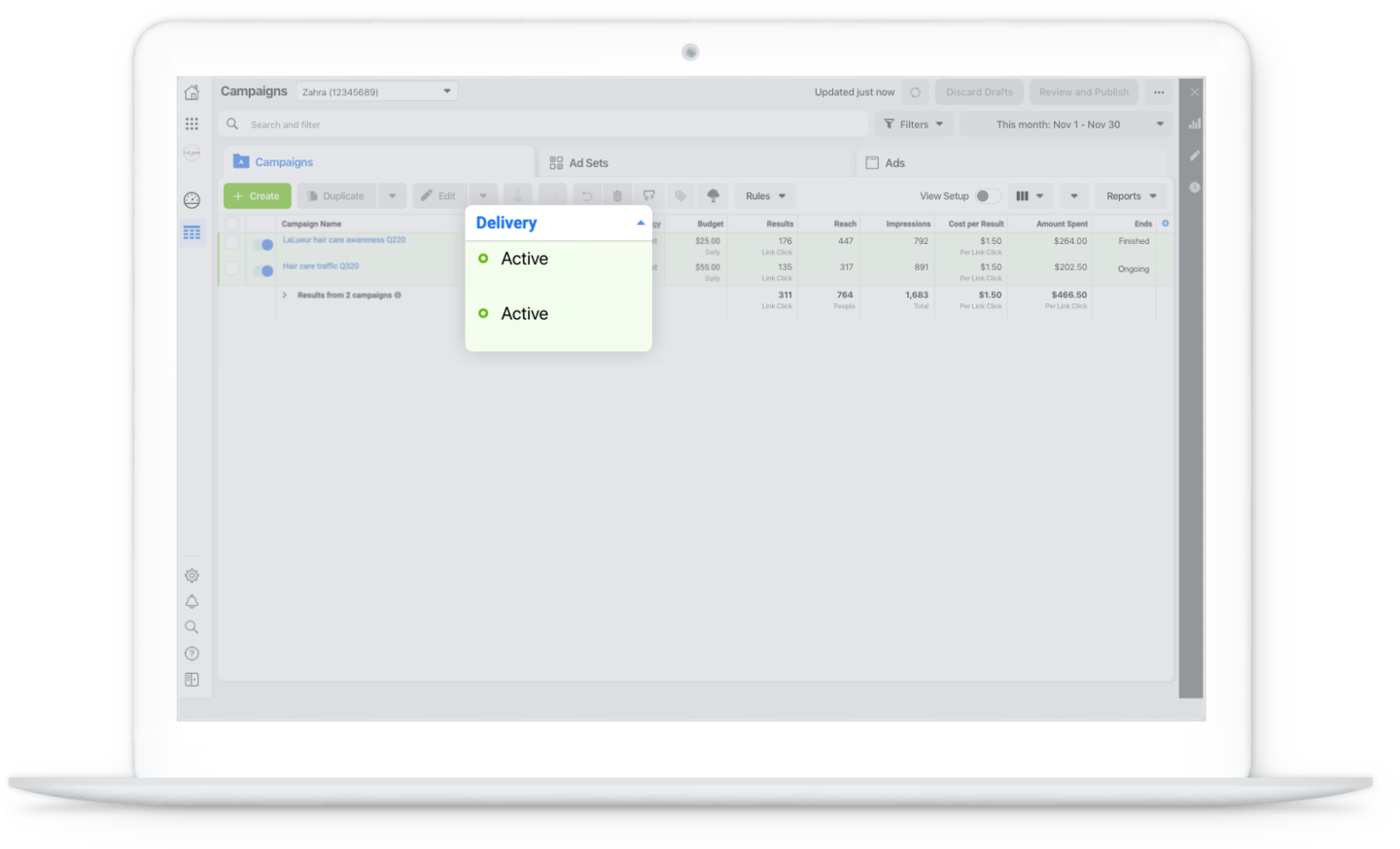Open the date range This month dropdown
Viewport: 1400px width, 849px height.
pyautogui.click(x=1066, y=124)
